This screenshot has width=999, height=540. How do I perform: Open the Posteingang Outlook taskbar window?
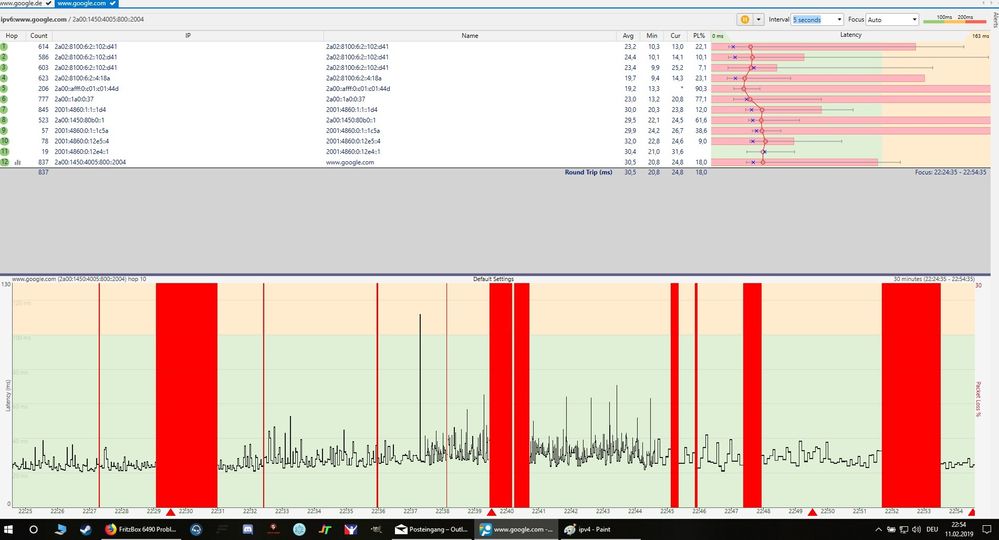[430, 529]
